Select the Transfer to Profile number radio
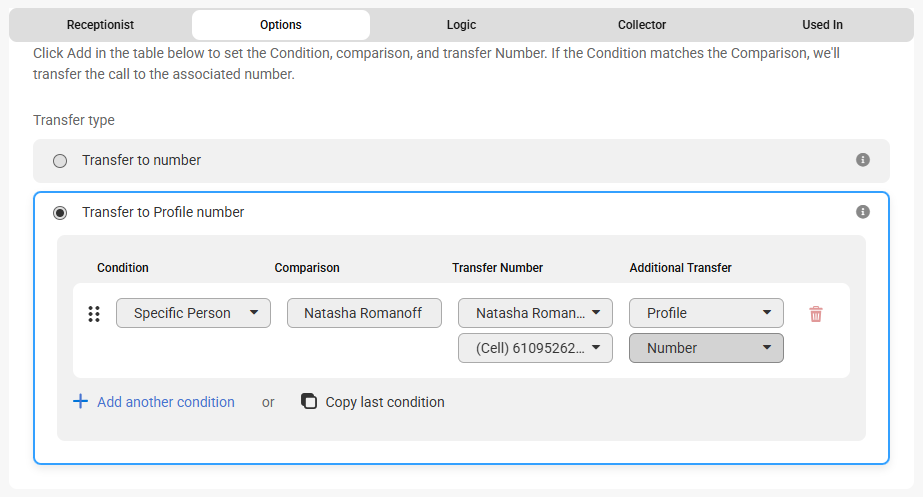The image size is (923, 497). pos(60,213)
